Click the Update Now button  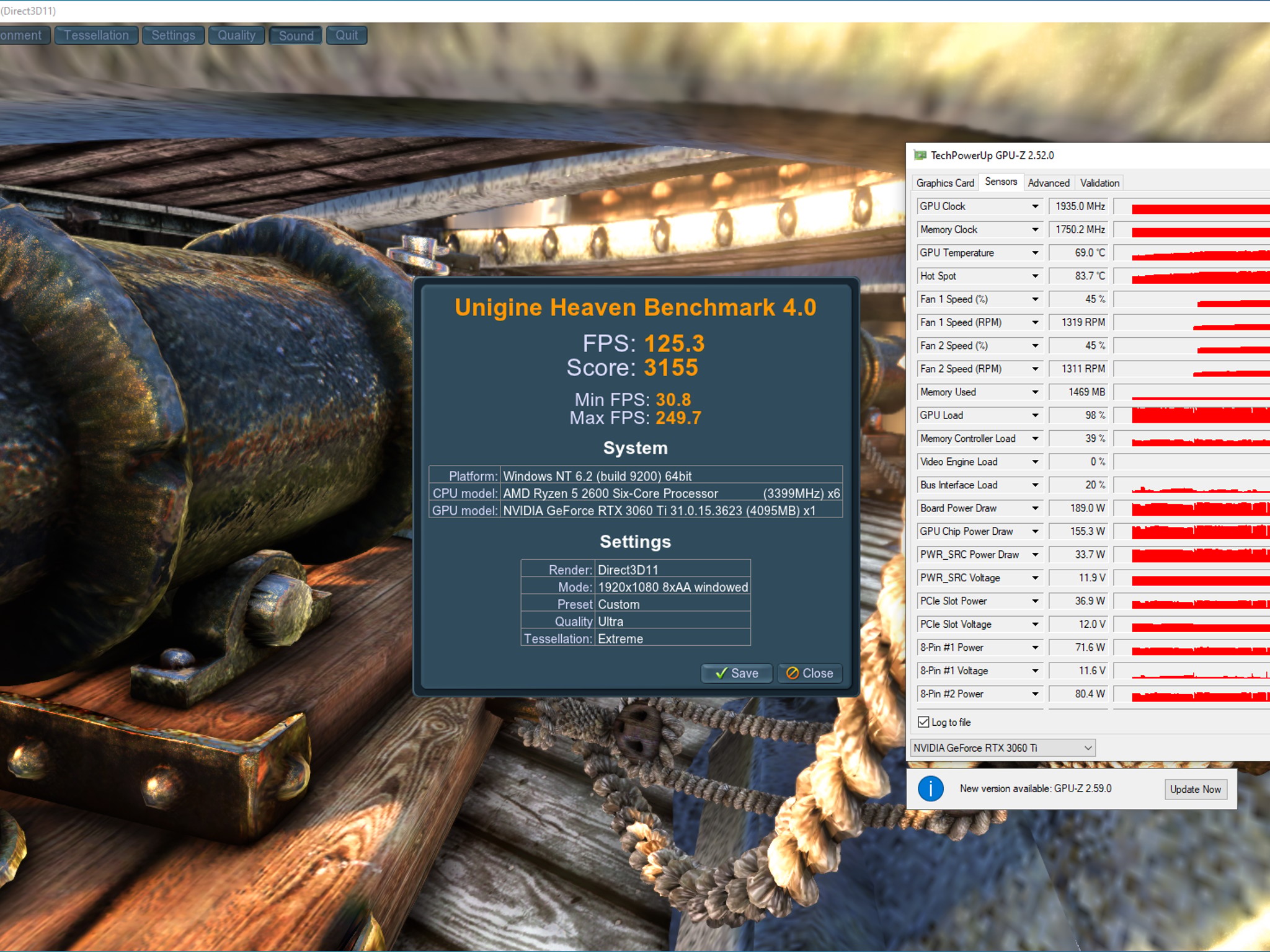pos(1195,789)
